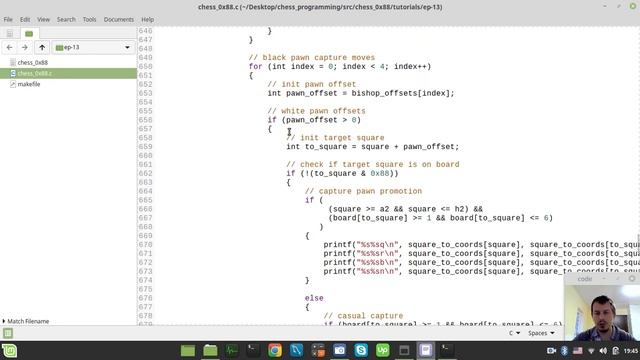Open the battery power tray icon
Image resolution: width=640 pixels, height=360 pixels.
pyautogui.click(x=616, y=351)
